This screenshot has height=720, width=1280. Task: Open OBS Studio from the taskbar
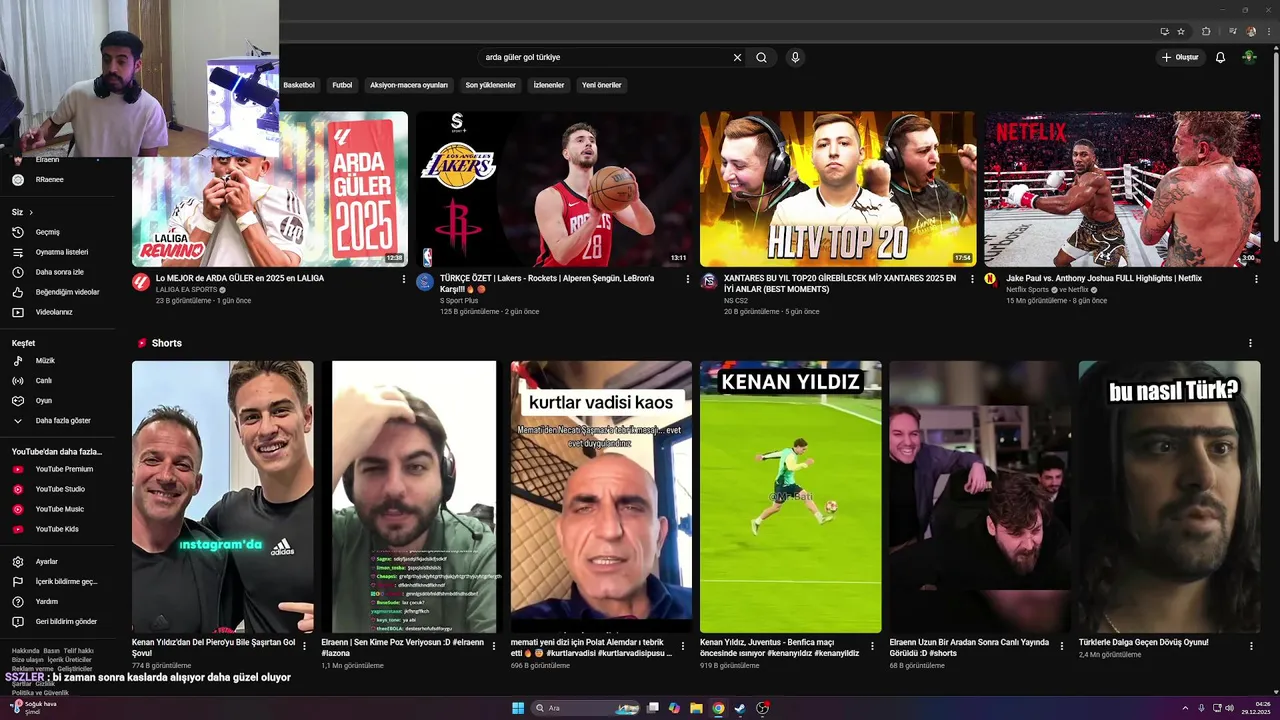(762, 708)
